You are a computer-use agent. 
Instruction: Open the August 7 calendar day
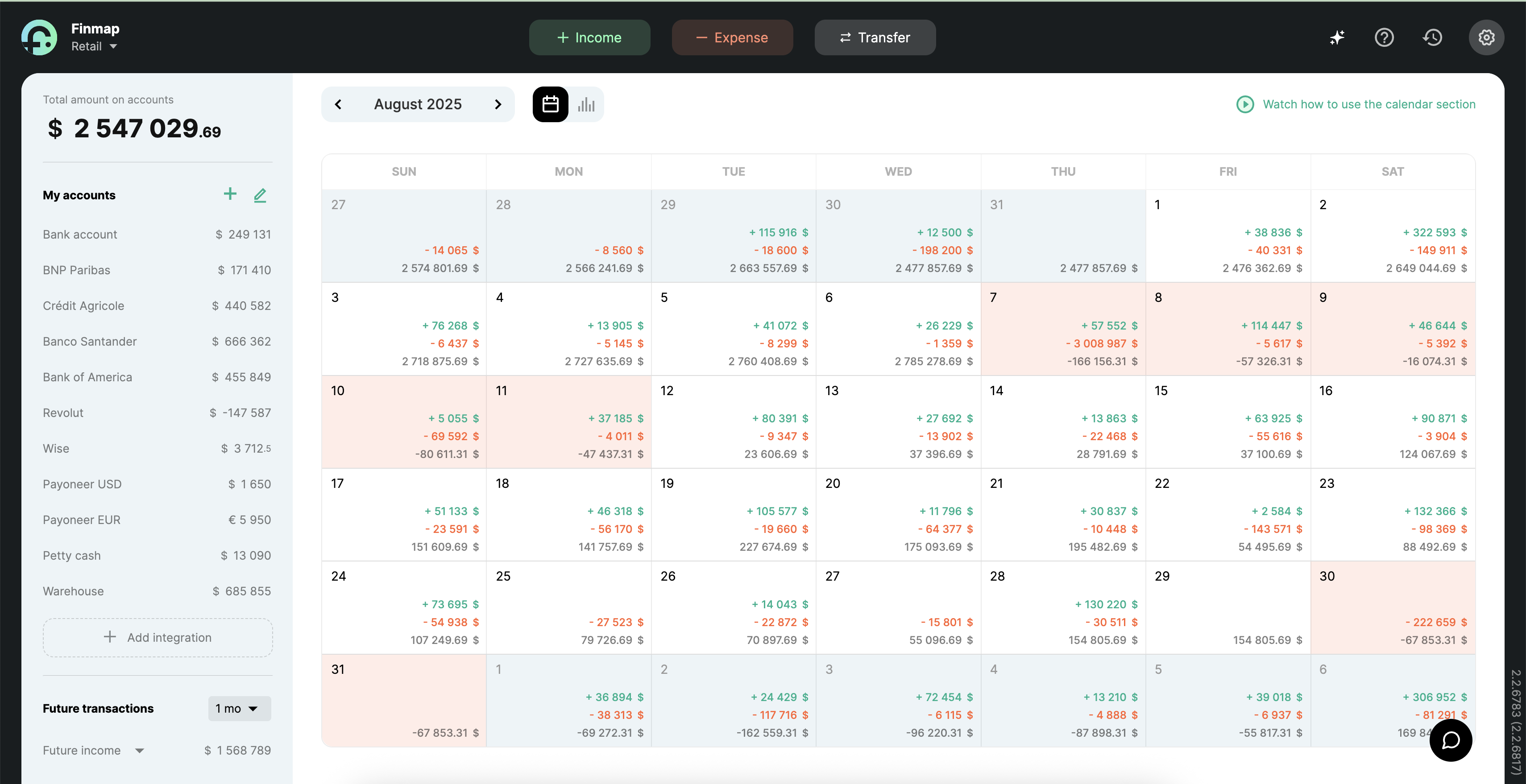click(1063, 329)
